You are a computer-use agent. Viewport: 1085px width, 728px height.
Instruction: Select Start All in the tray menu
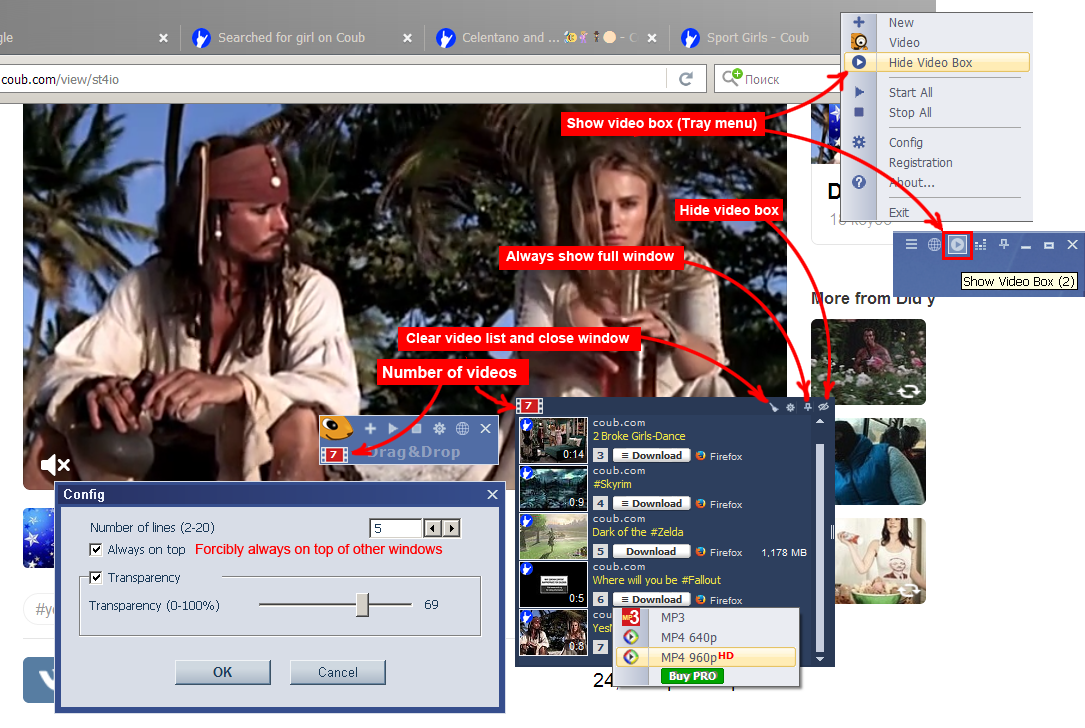911,92
